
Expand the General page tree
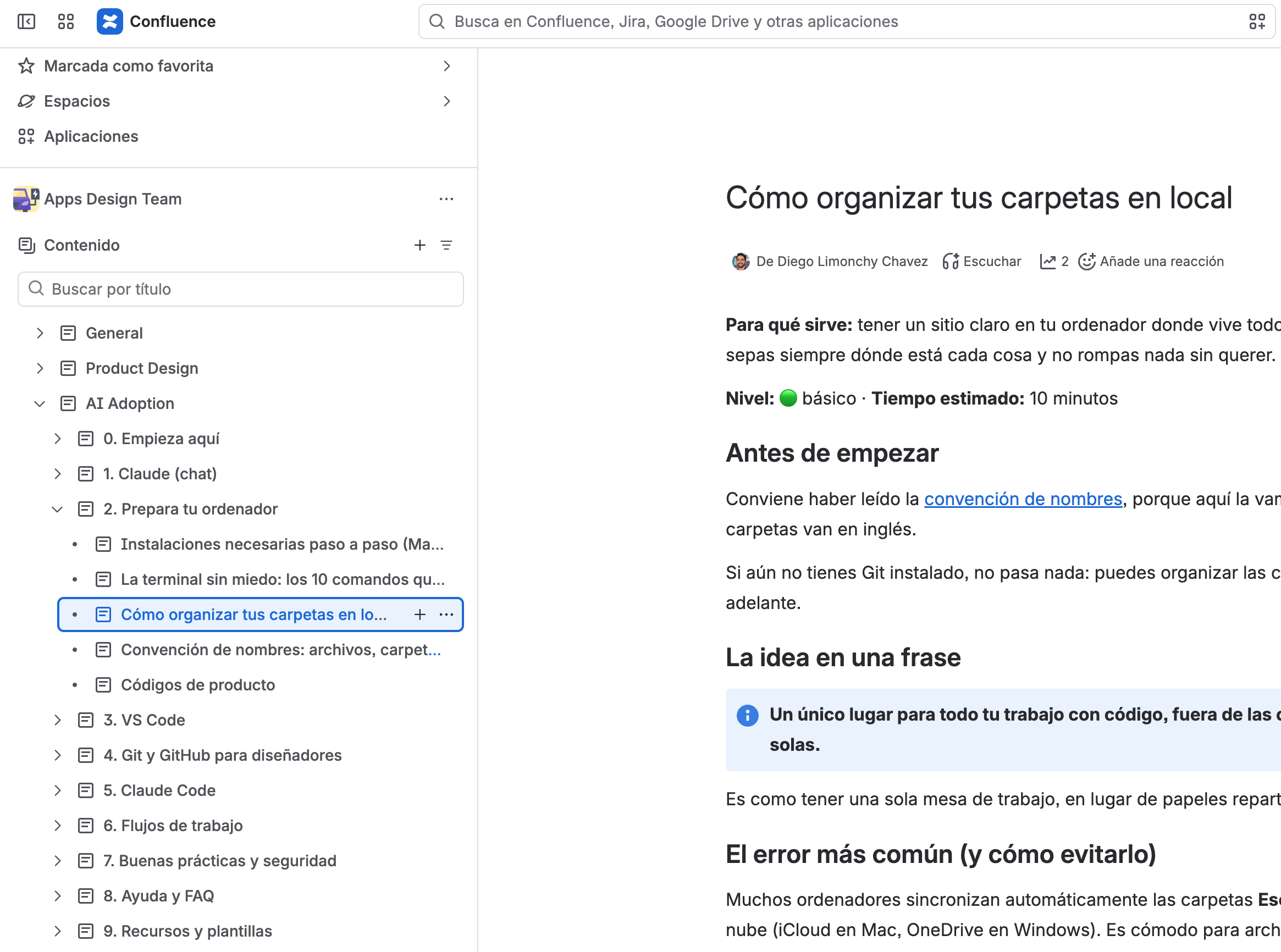[x=39, y=333]
